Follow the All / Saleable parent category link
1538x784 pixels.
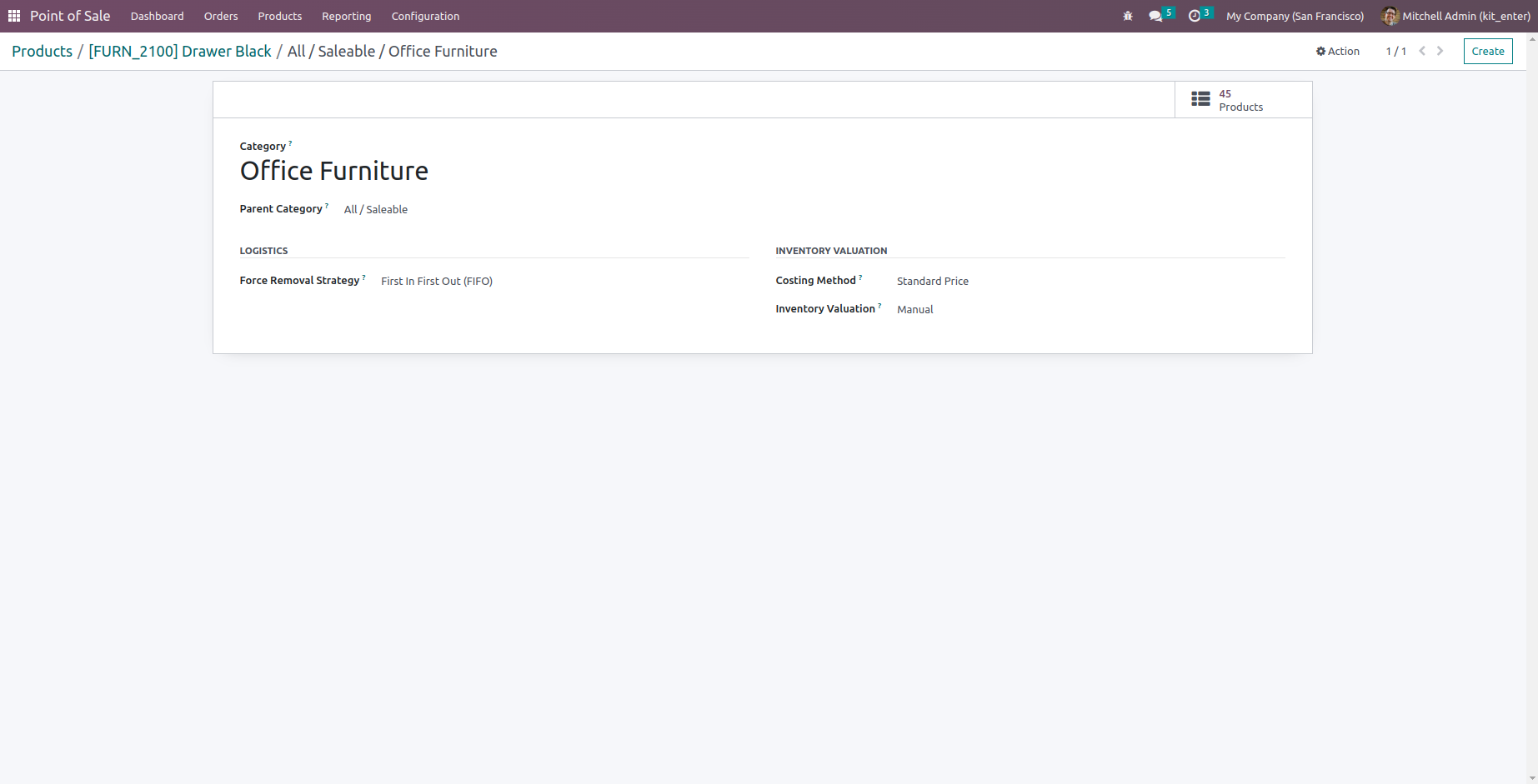375,209
